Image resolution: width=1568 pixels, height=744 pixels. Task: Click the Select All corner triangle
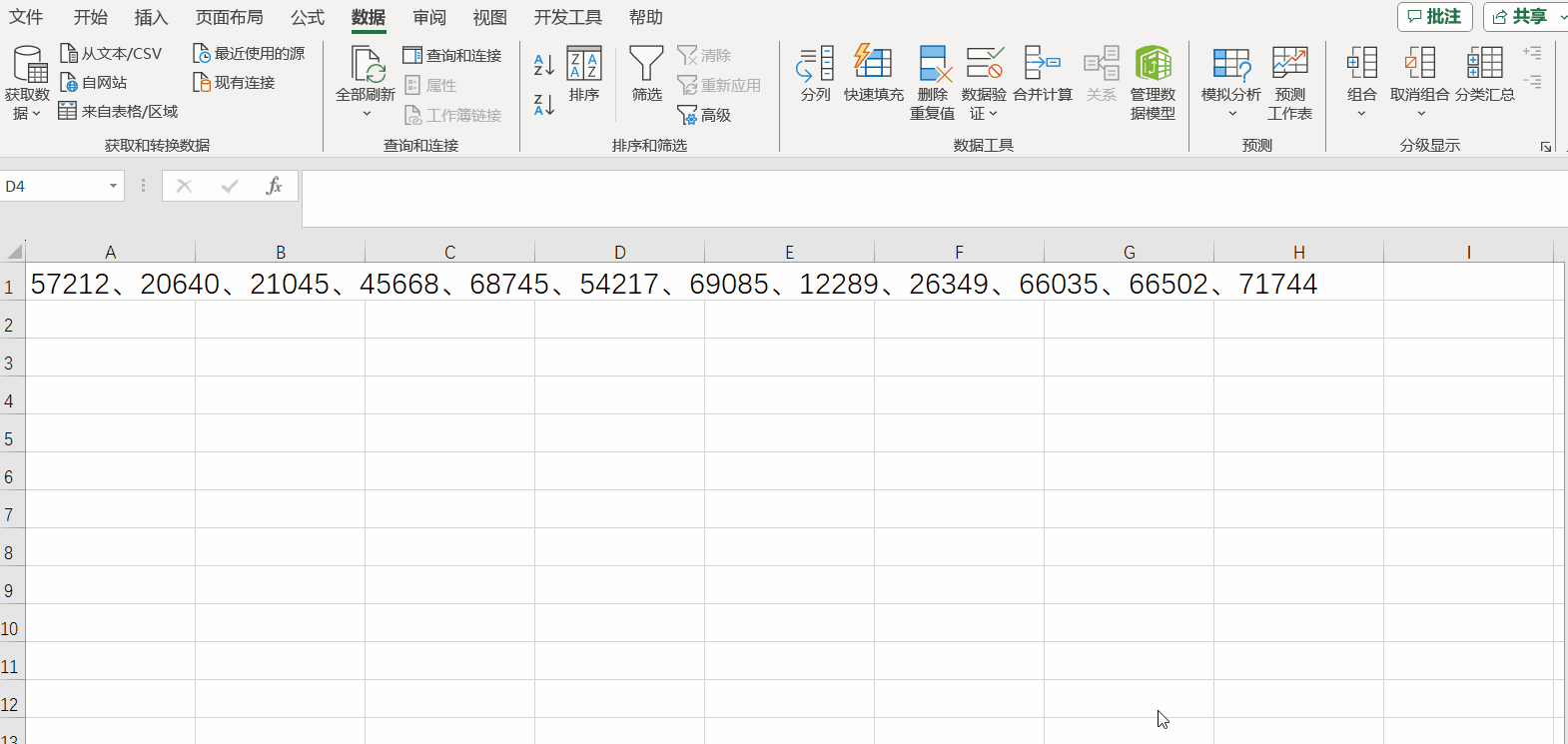(x=14, y=252)
